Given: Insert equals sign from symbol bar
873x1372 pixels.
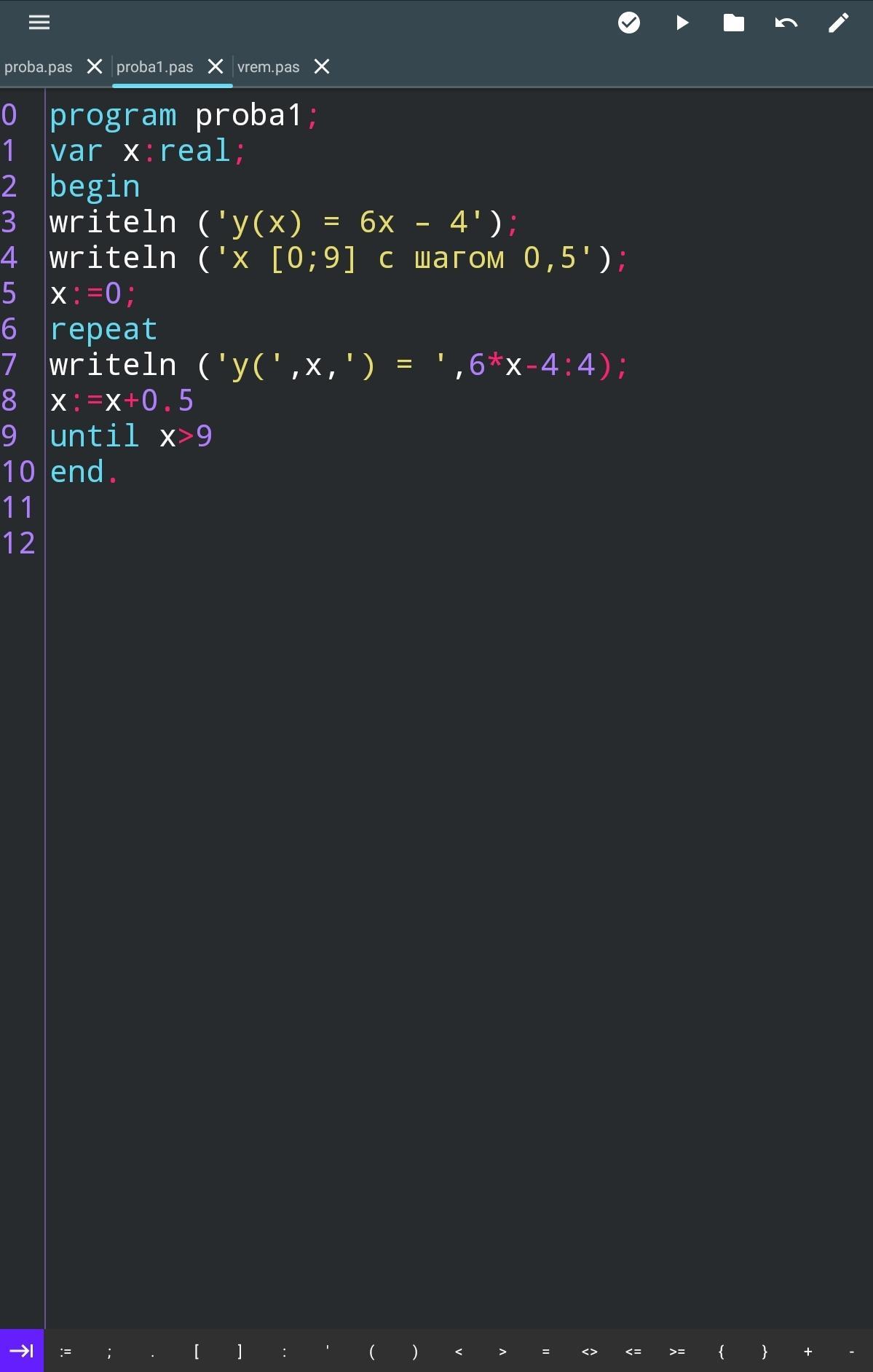Looking at the screenshot, I should [546, 1352].
